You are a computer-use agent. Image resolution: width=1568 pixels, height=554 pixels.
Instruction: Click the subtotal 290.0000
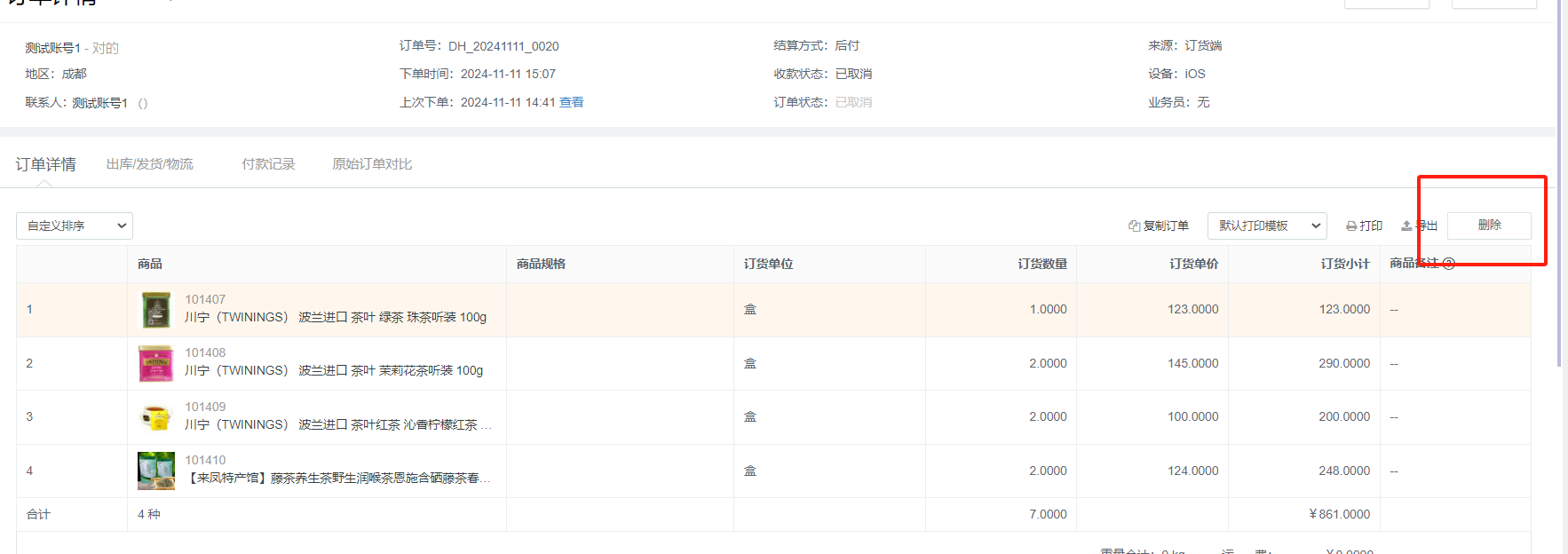click(x=1344, y=363)
